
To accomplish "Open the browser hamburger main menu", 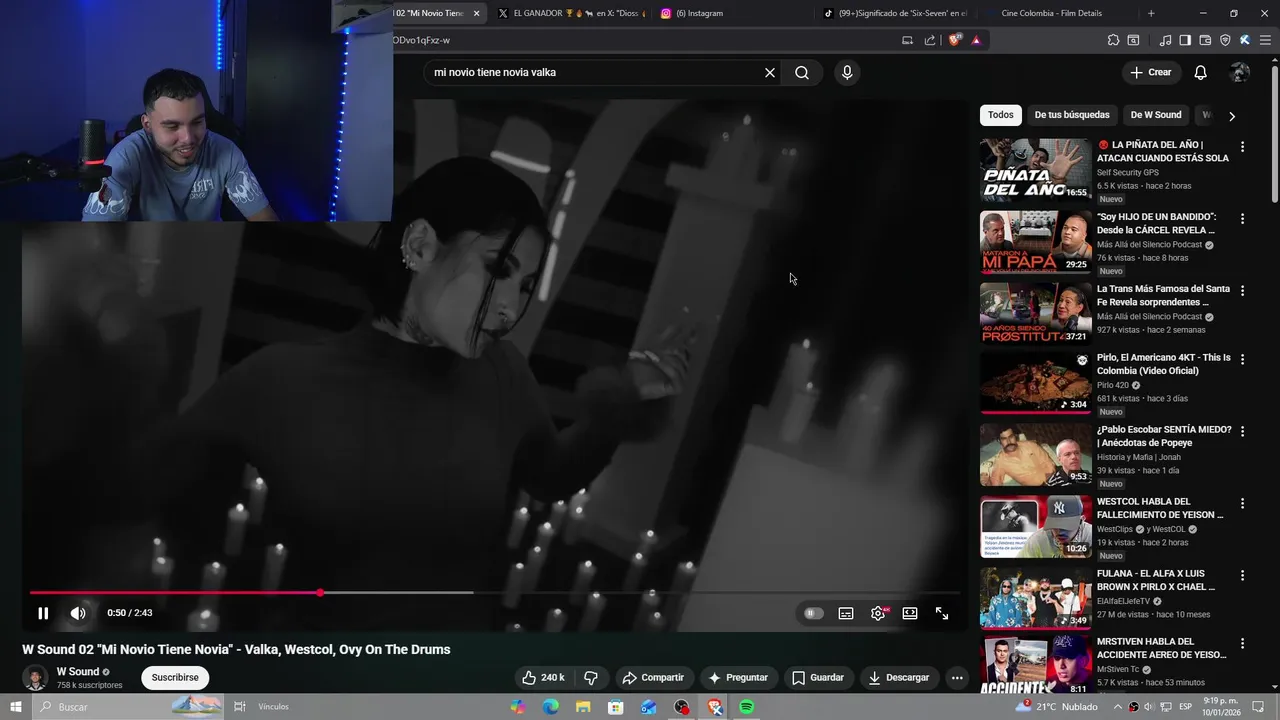I will tap(1264, 40).
